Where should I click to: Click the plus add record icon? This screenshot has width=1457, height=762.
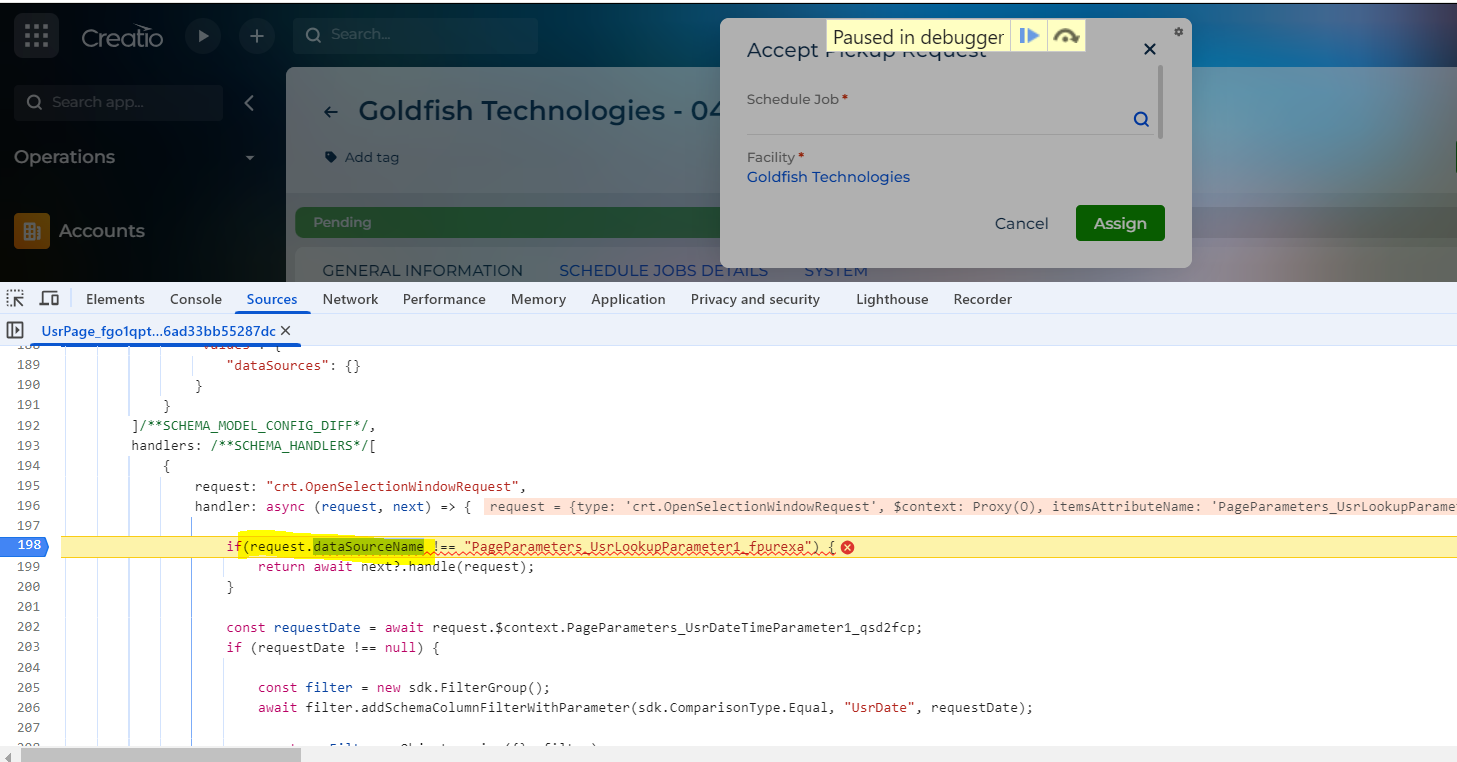(257, 36)
